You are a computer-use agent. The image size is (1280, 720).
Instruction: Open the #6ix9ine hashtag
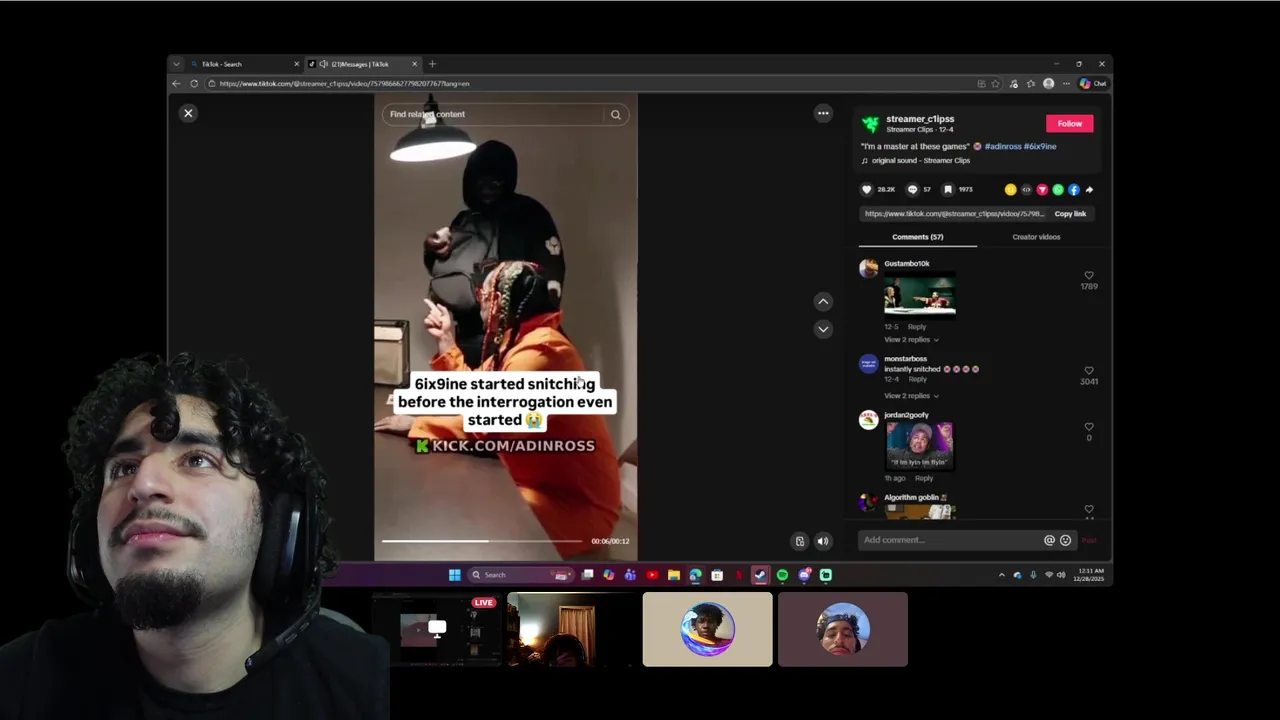[x=1040, y=146]
